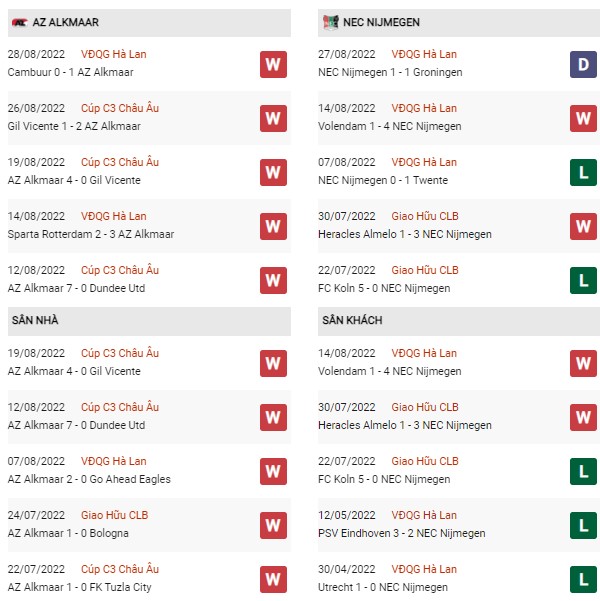Click L badge for Utrecht 1-0 result
The width and height of the screenshot is (600, 601).
(x=583, y=580)
